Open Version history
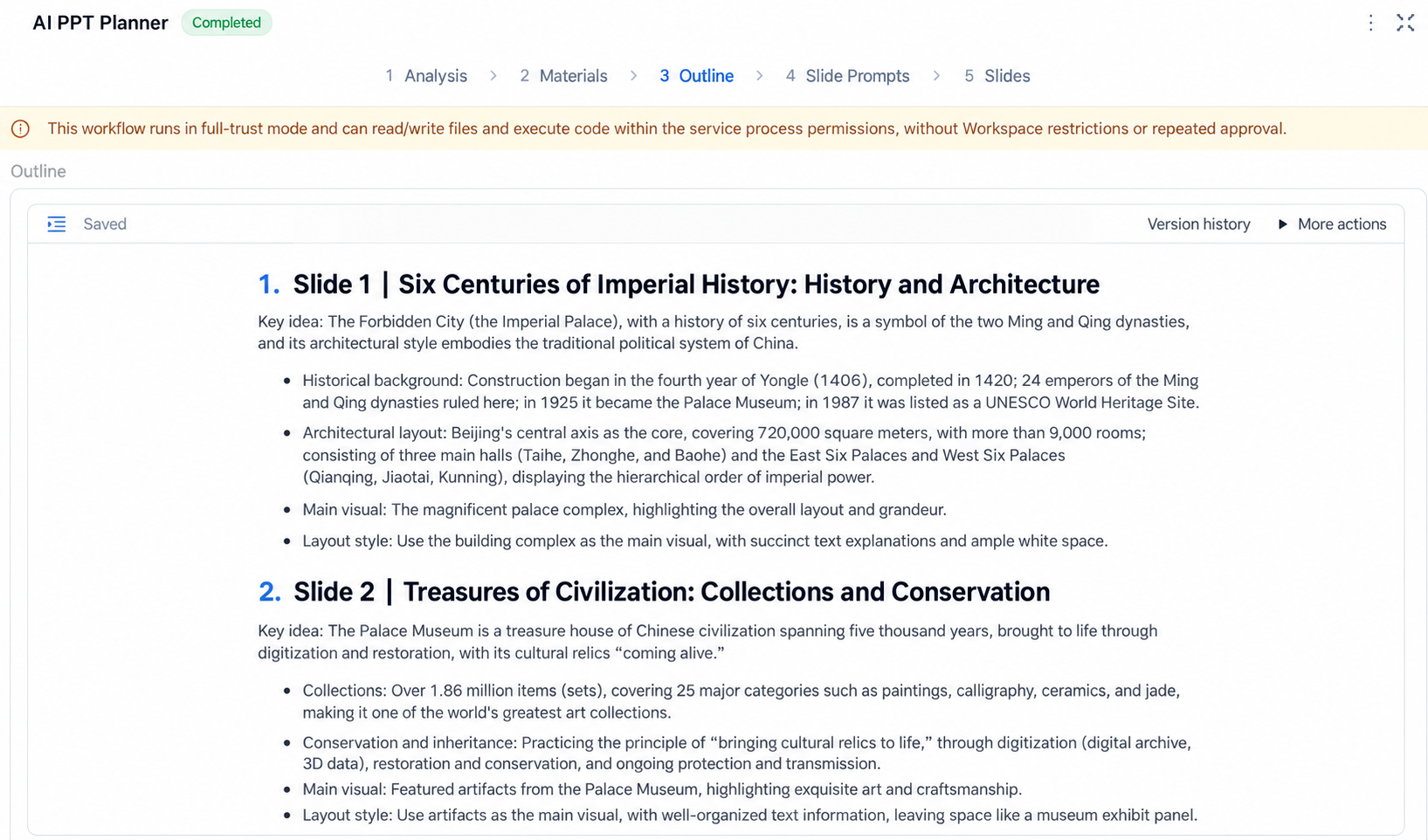Viewport: 1428px width, 840px height. click(x=1198, y=224)
